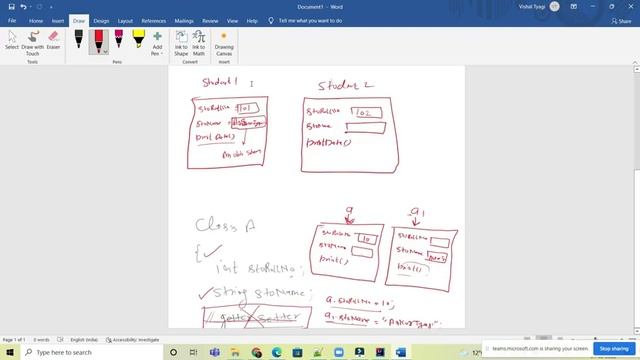Collapse the ribbon with the chevron
Image resolution: width=640 pixels, height=360 pixels.
click(x=635, y=62)
